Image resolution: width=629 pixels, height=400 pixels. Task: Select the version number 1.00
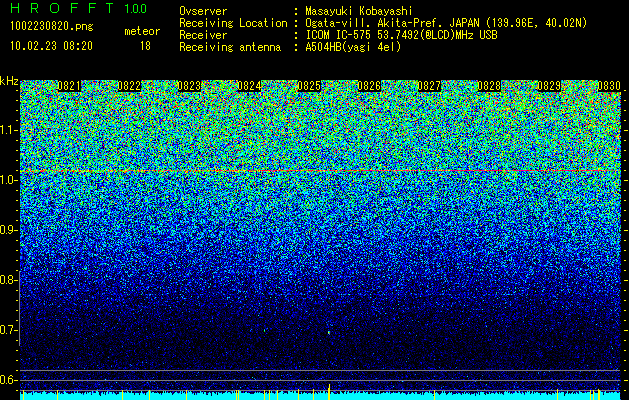tap(135, 8)
